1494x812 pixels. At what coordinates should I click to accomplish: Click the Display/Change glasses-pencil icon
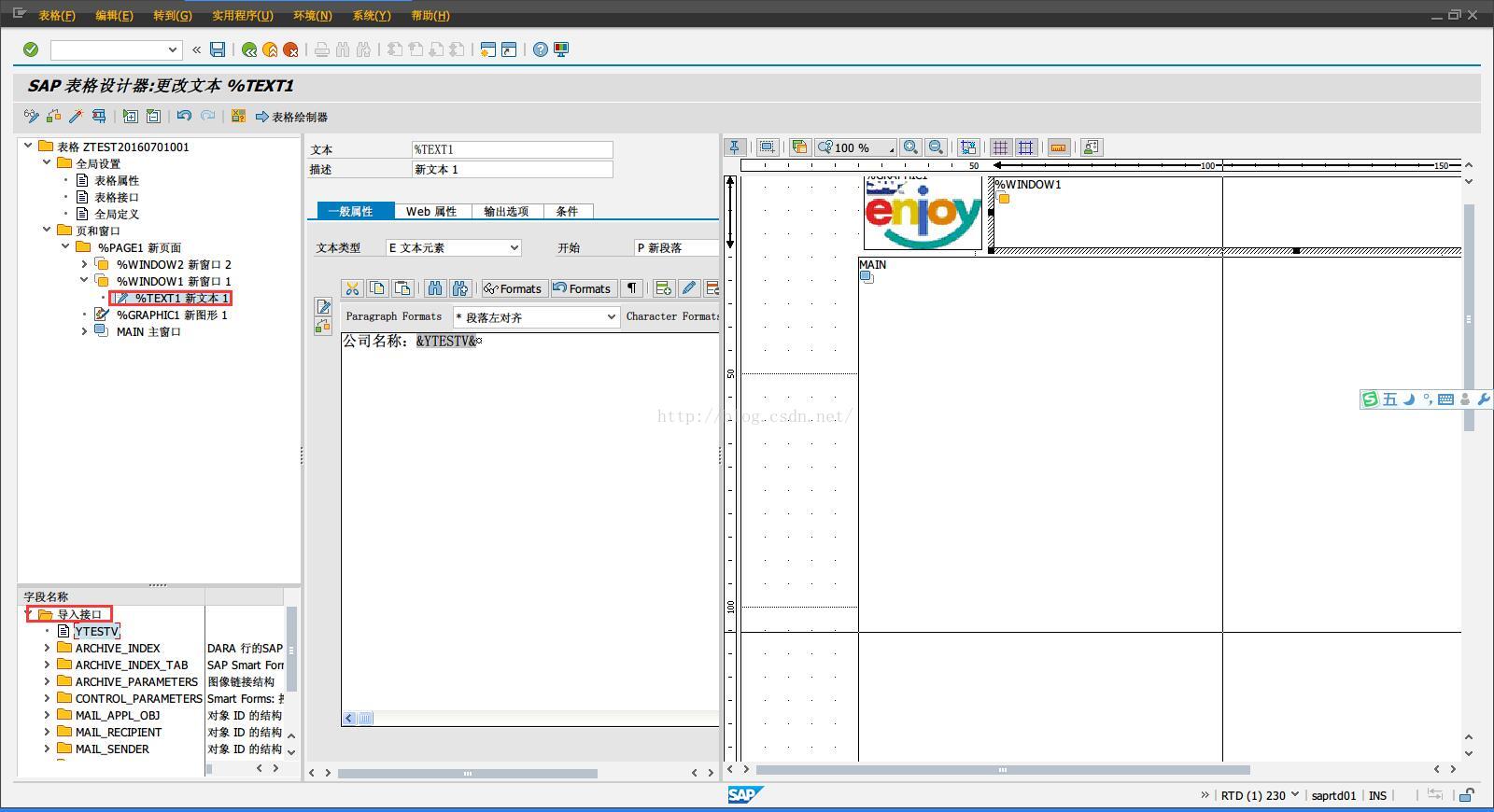tap(32, 117)
